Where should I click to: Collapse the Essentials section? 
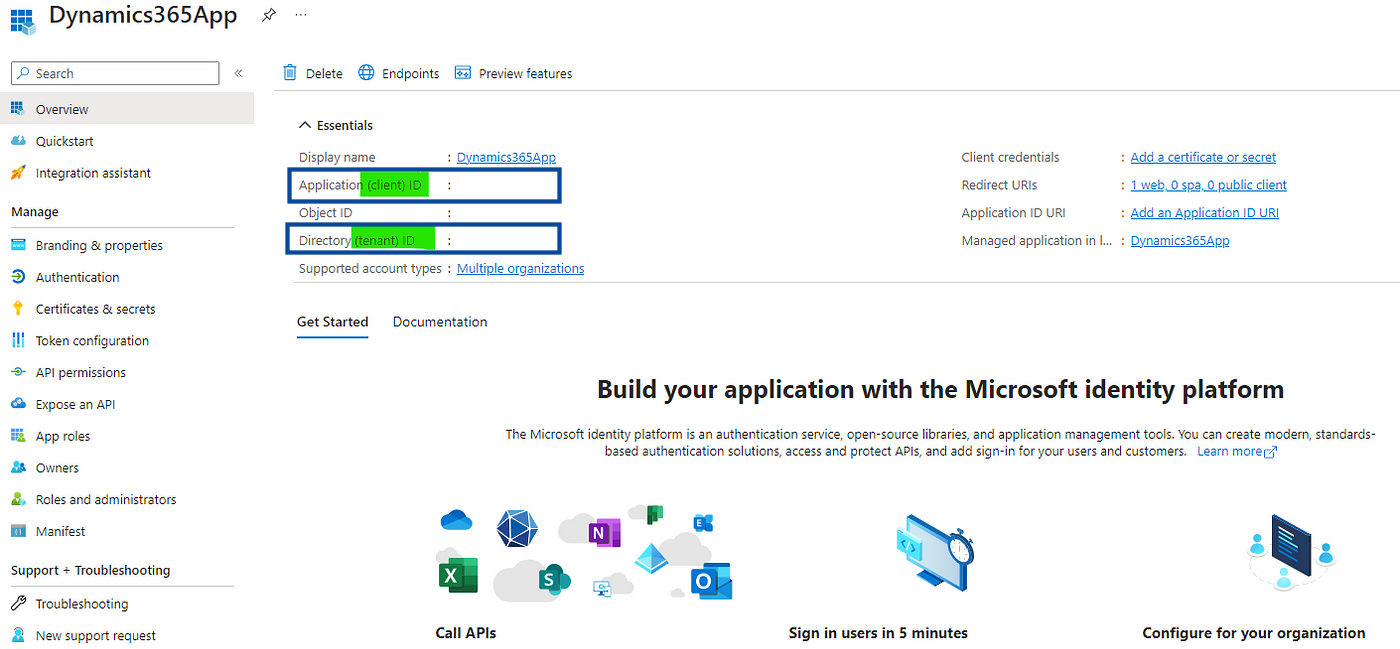(336, 125)
